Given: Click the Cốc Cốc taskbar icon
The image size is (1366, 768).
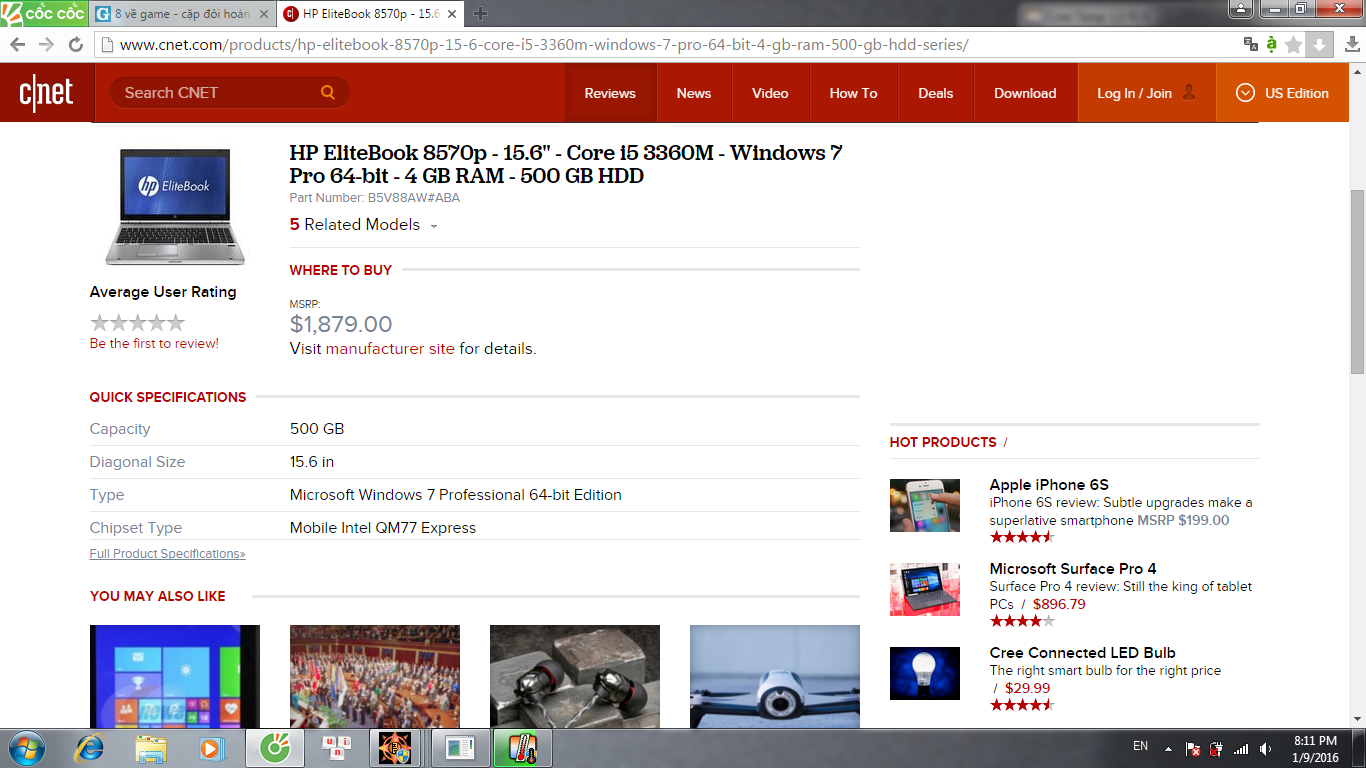Looking at the screenshot, I should 273,748.
